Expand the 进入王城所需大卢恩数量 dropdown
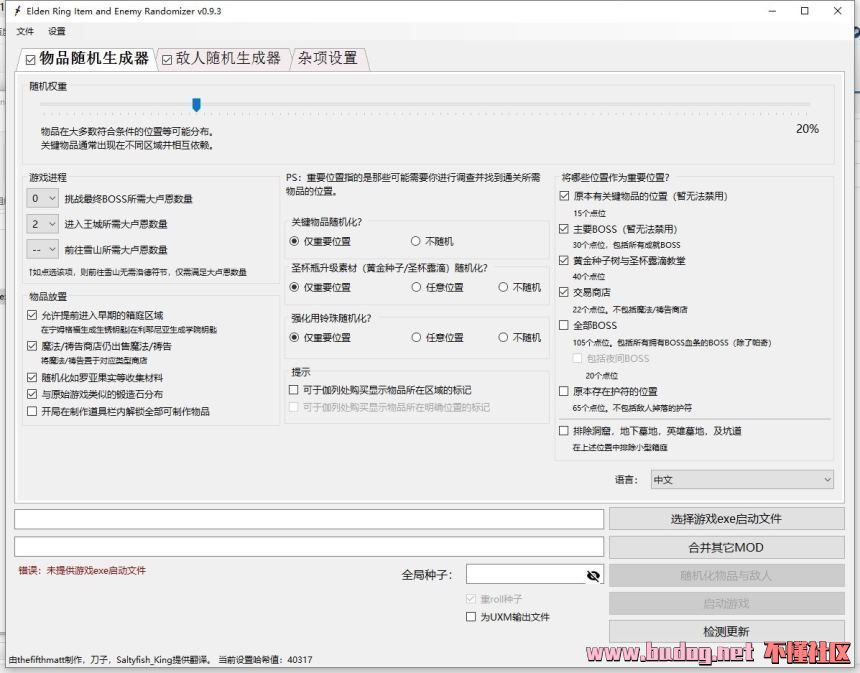860x673 pixels. [42, 224]
